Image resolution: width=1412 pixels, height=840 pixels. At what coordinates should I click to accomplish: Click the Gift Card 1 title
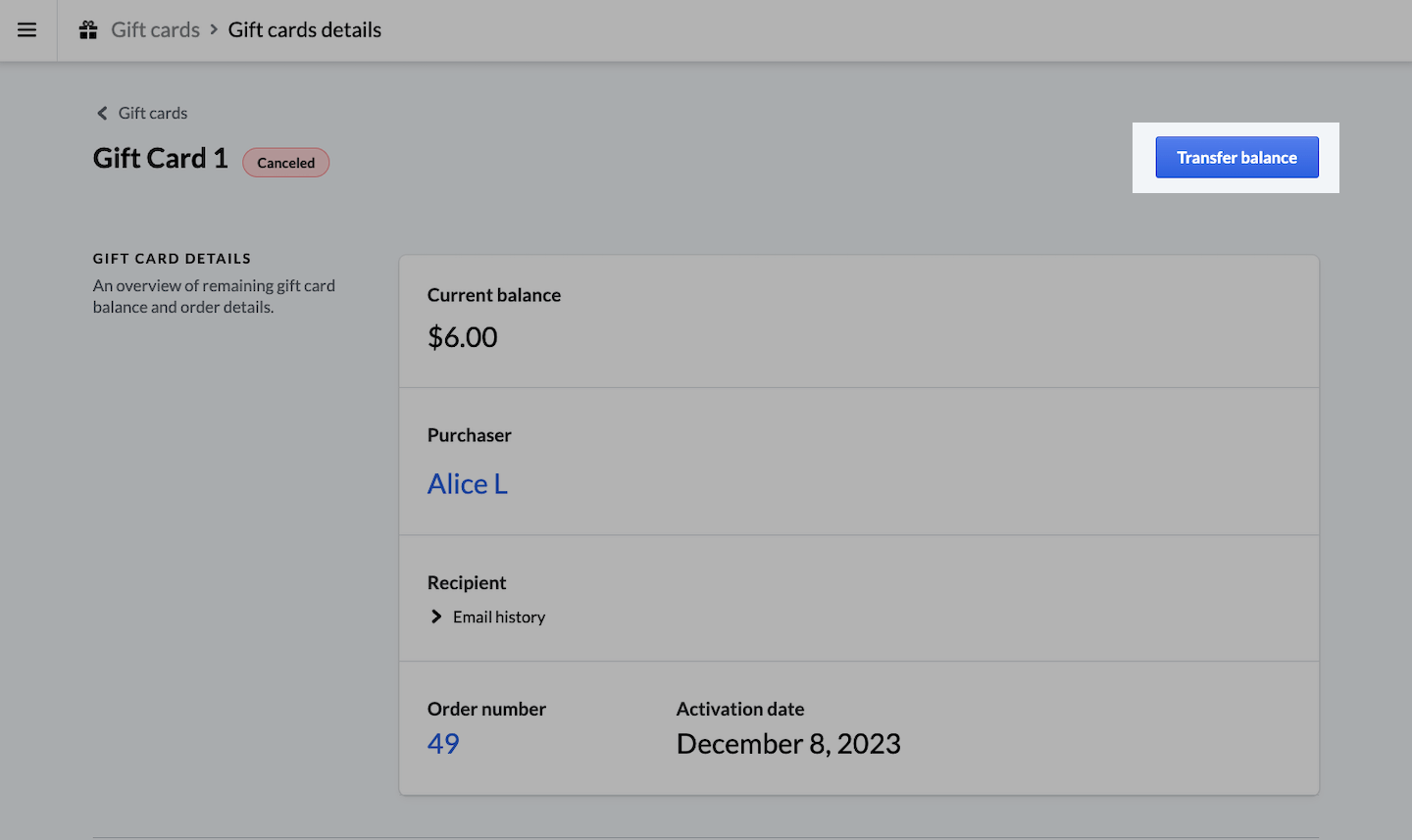[160, 159]
